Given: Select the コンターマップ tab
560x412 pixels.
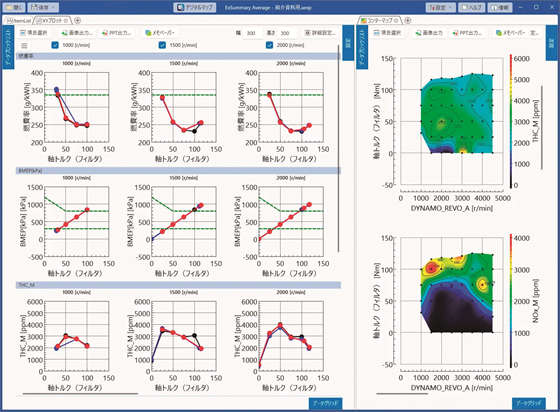Looking at the screenshot, I should tap(380, 21).
